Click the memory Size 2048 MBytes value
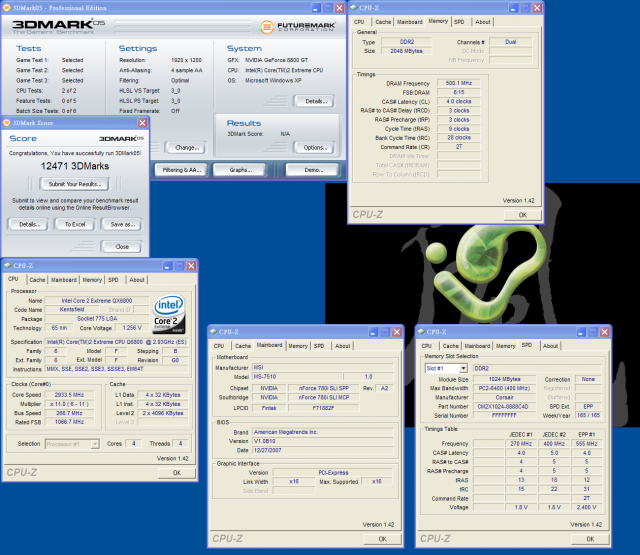 (x=406, y=51)
